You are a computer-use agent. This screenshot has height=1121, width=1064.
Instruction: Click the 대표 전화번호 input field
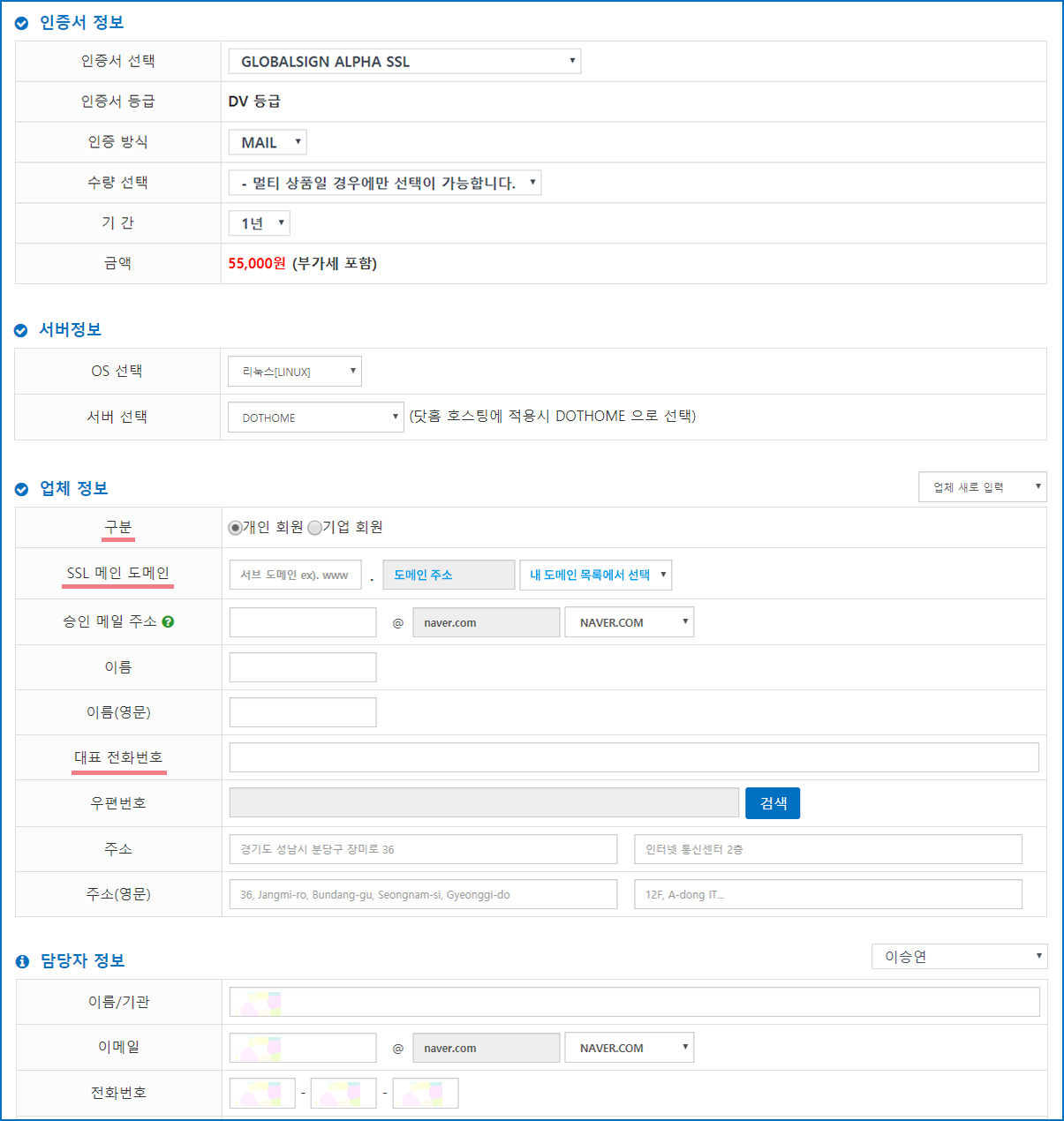(633, 757)
